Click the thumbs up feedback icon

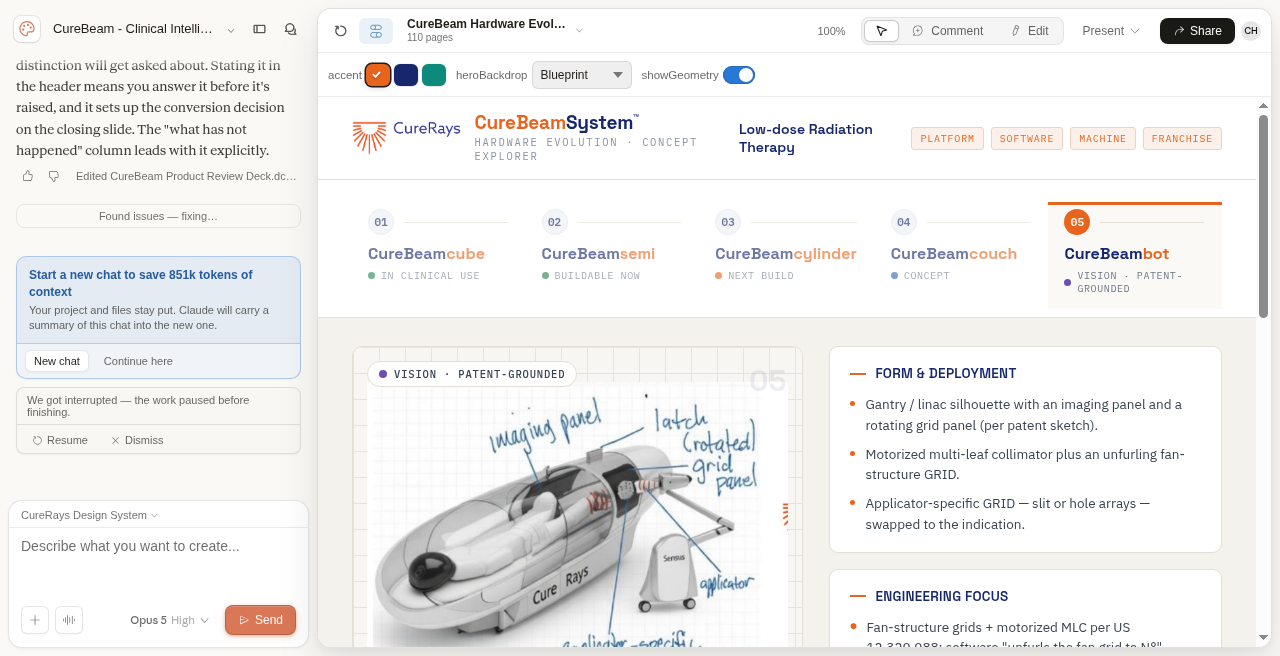pyautogui.click(x=28, y=176)
